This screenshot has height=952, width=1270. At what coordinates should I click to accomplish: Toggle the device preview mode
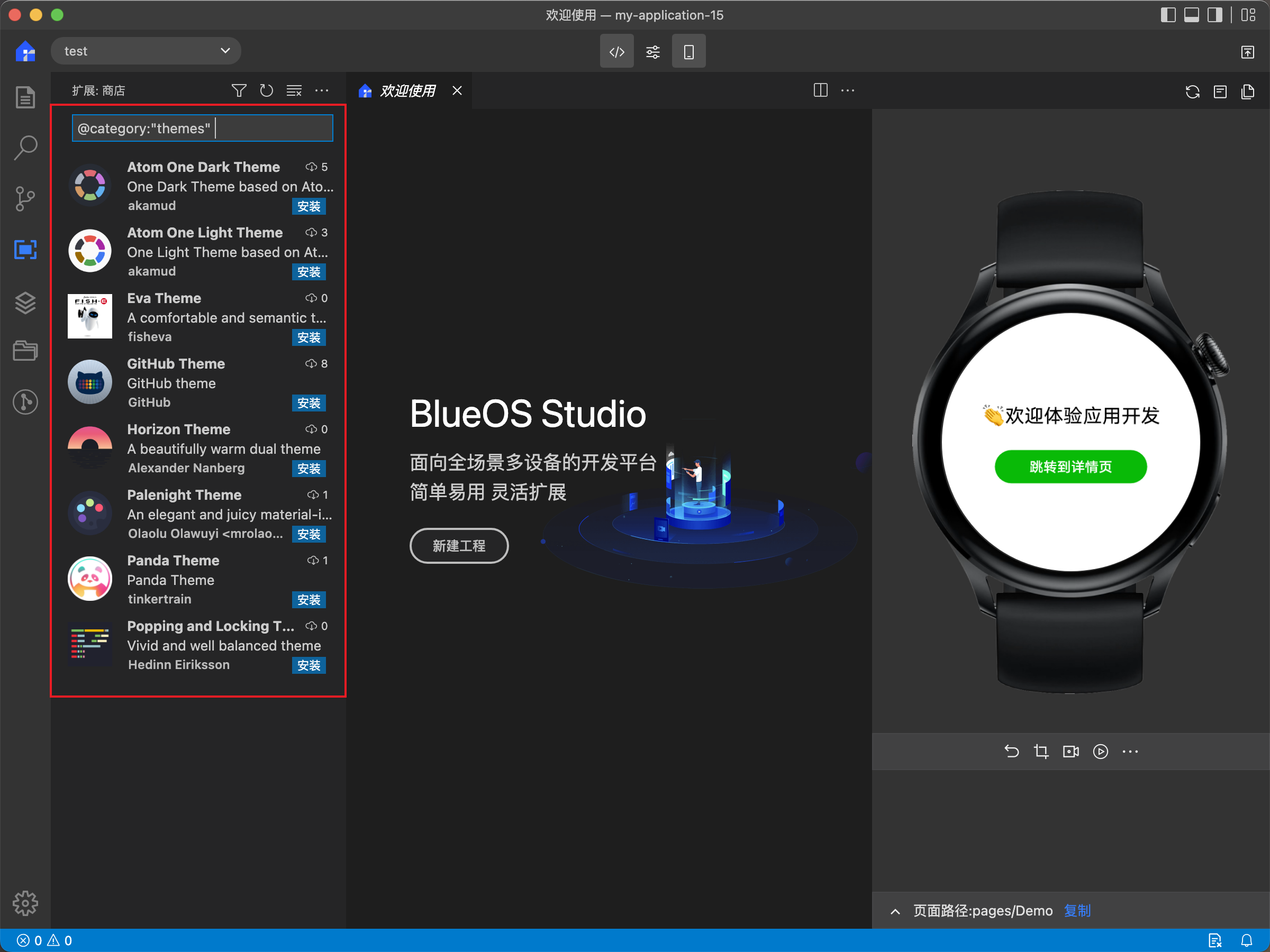[x=689, y=52]
